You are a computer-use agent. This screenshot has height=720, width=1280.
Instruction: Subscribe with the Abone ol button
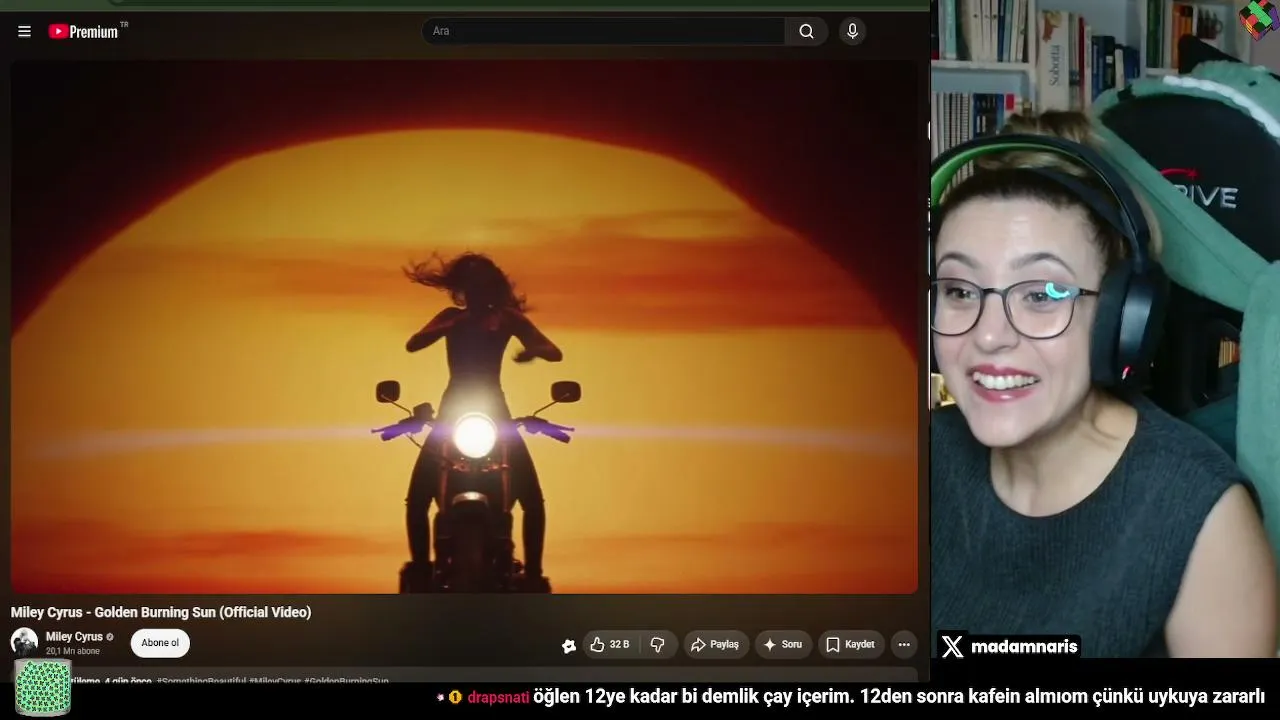tap(160, 643)
